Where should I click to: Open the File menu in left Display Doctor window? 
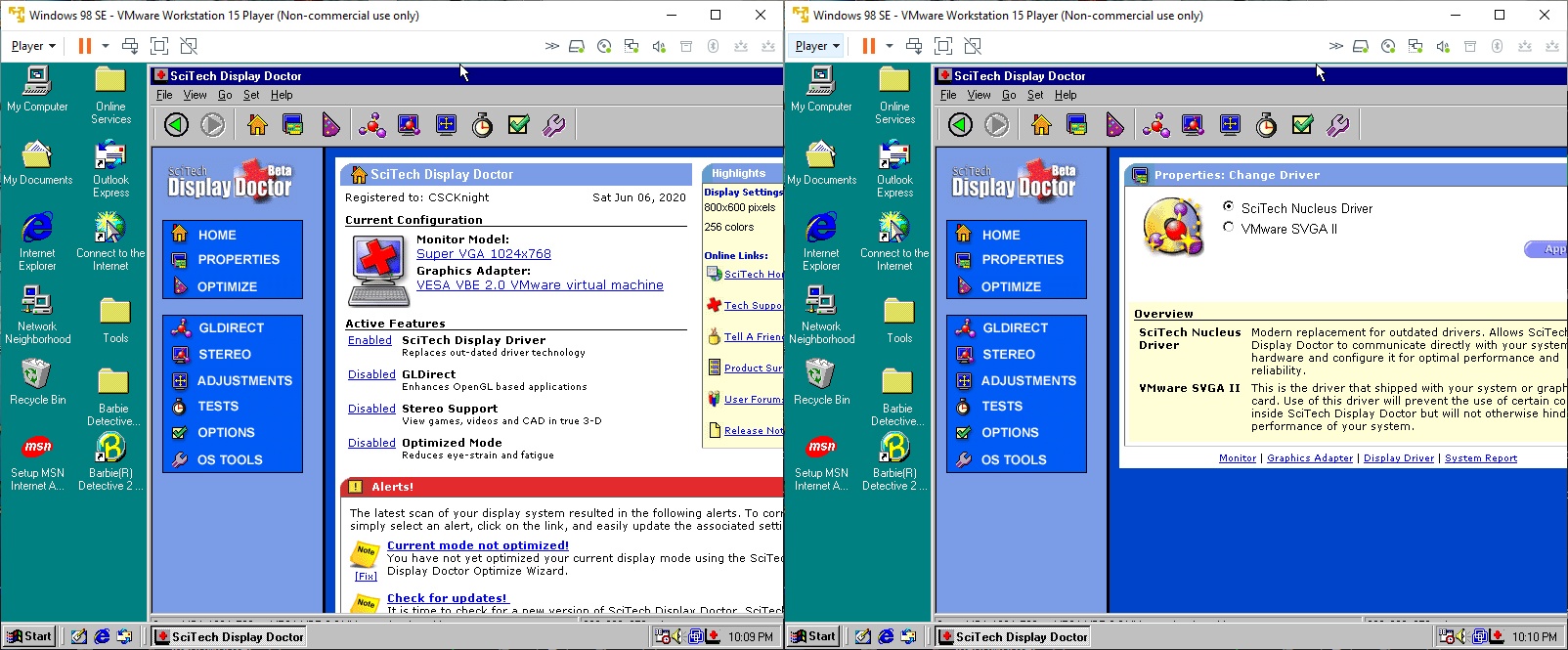click(x=164, y=95)
